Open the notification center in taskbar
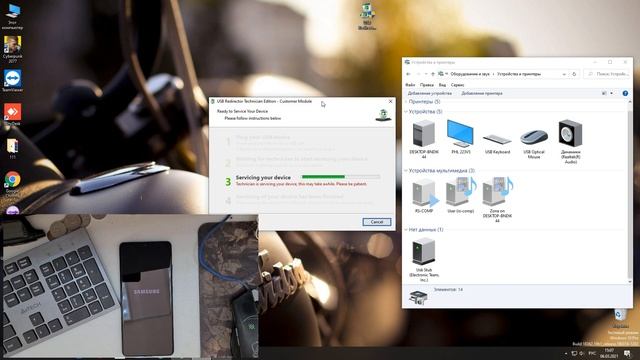 pyautogui.click(x=627, y=353)
